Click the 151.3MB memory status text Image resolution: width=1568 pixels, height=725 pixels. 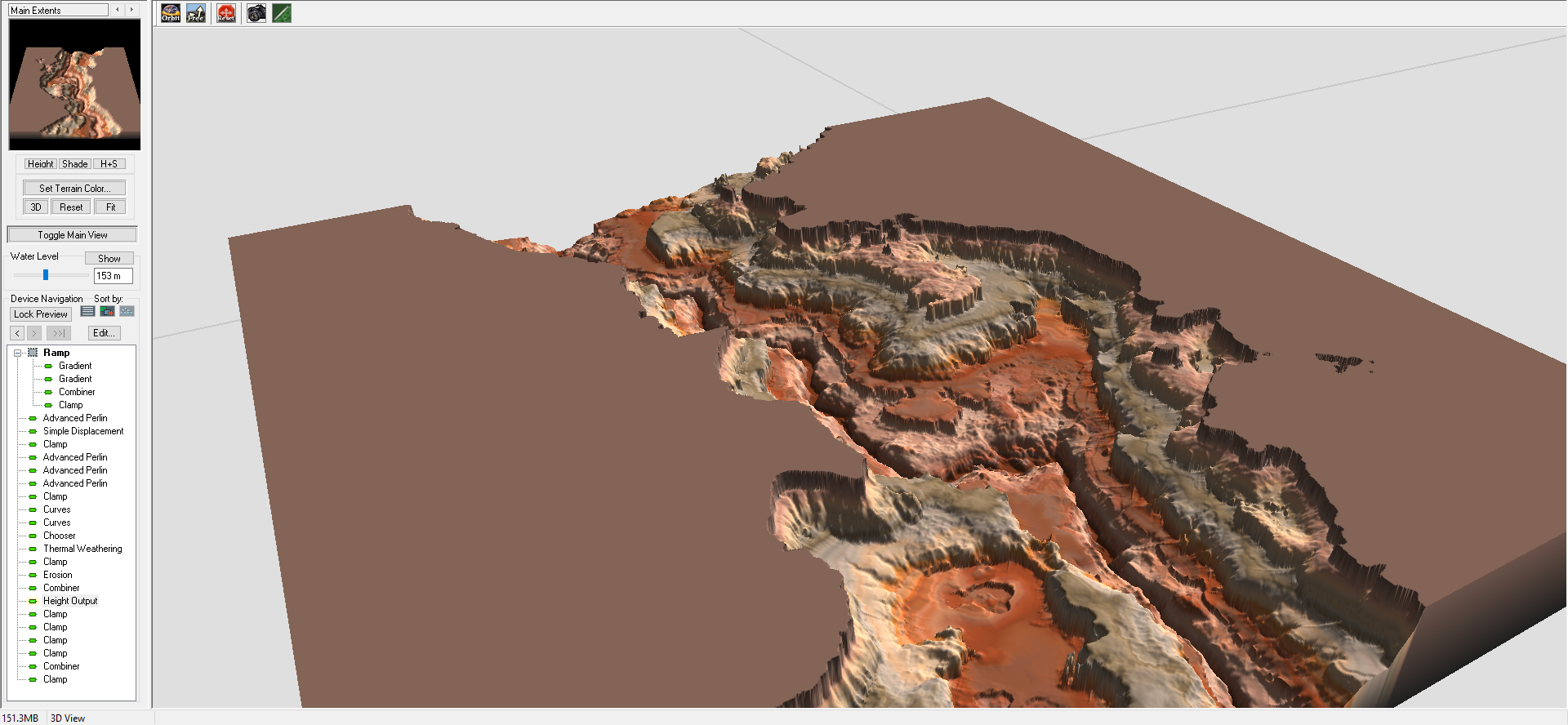20,718
